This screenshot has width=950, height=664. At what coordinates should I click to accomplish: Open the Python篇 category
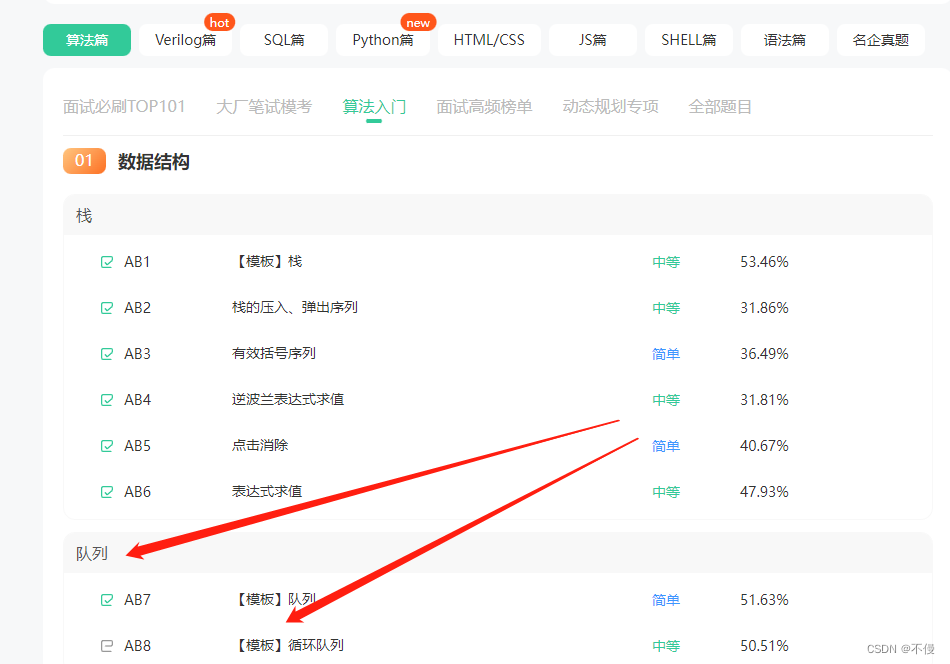pos(383,40)
